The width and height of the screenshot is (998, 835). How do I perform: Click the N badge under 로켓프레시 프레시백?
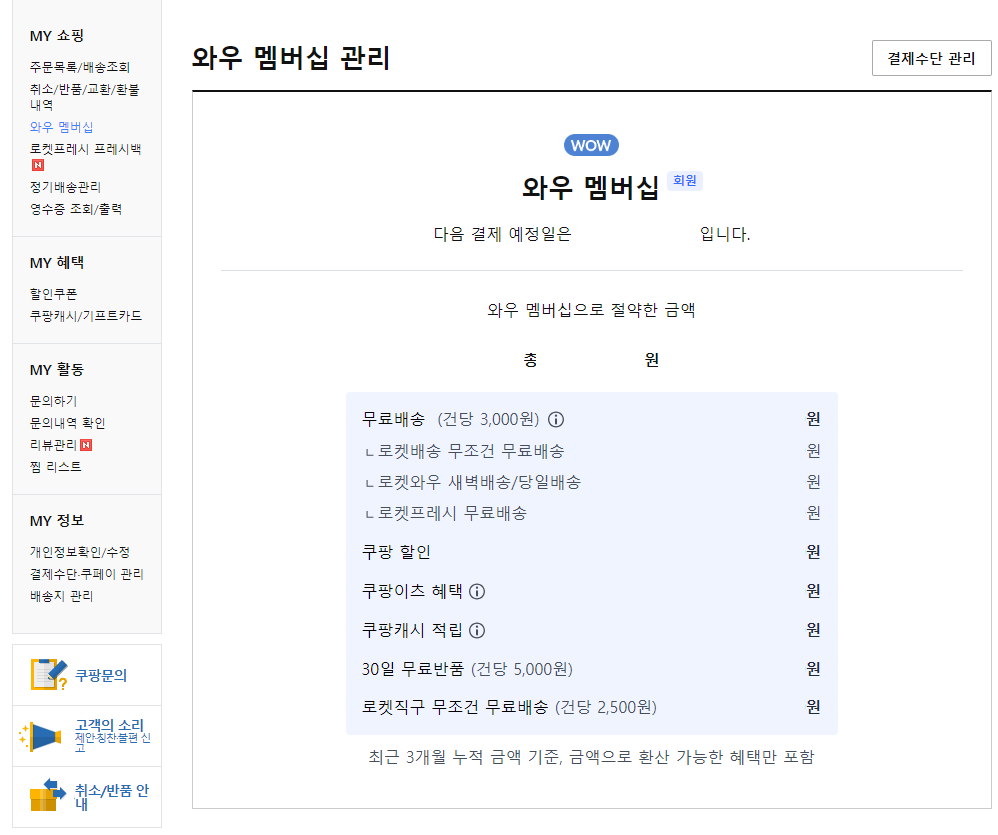pyautogui.click(x=38, y=165)
